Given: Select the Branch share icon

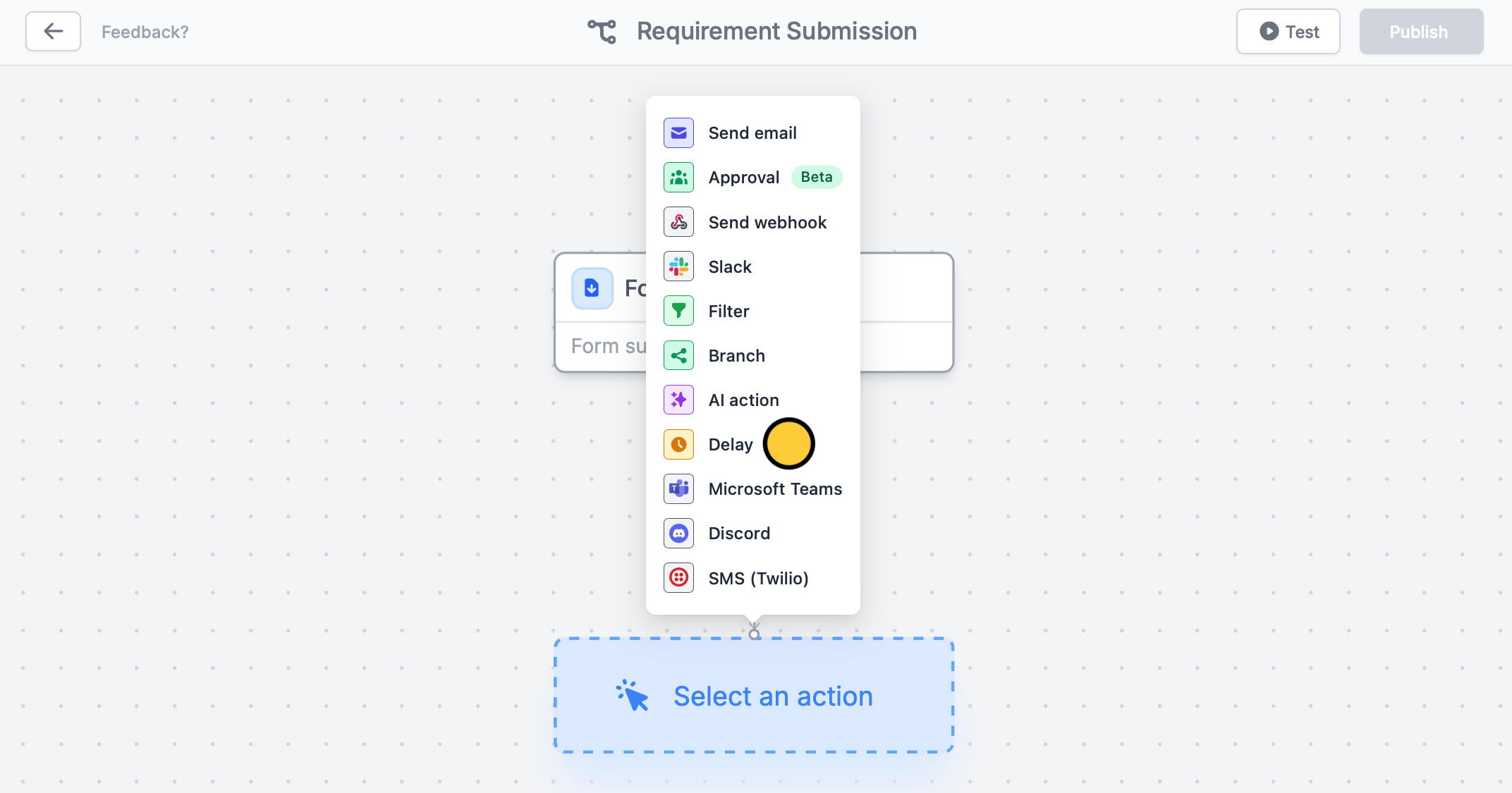Looking at the screenshot, I should coord(678,355).
